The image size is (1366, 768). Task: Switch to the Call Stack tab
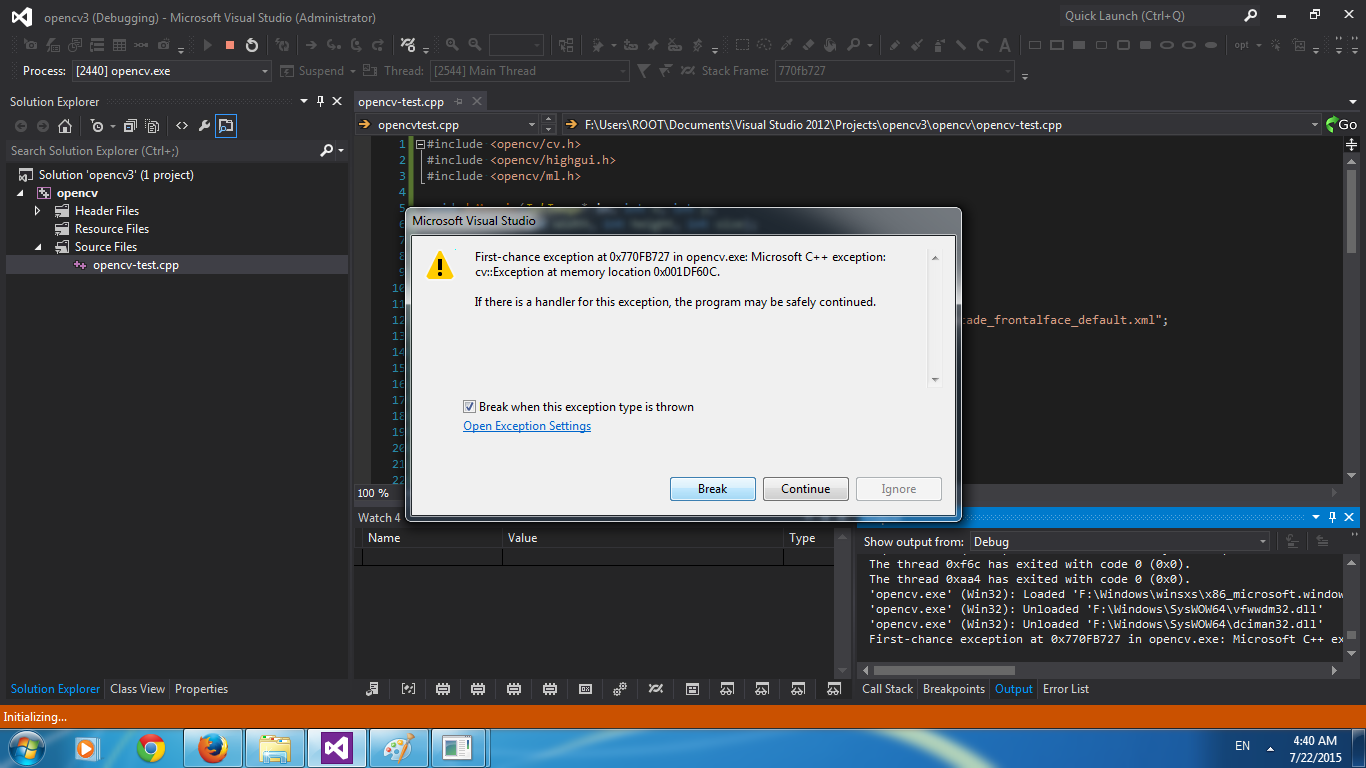887,689
